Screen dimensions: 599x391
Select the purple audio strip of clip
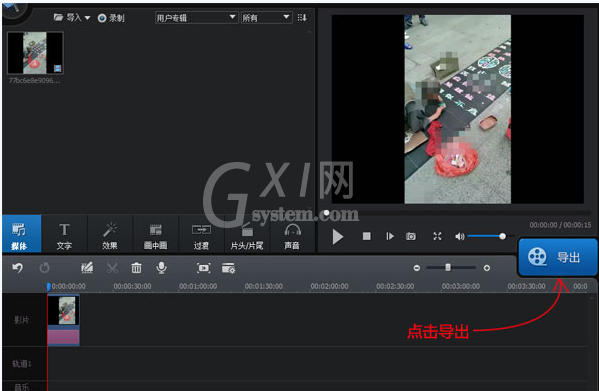point(64,337)
